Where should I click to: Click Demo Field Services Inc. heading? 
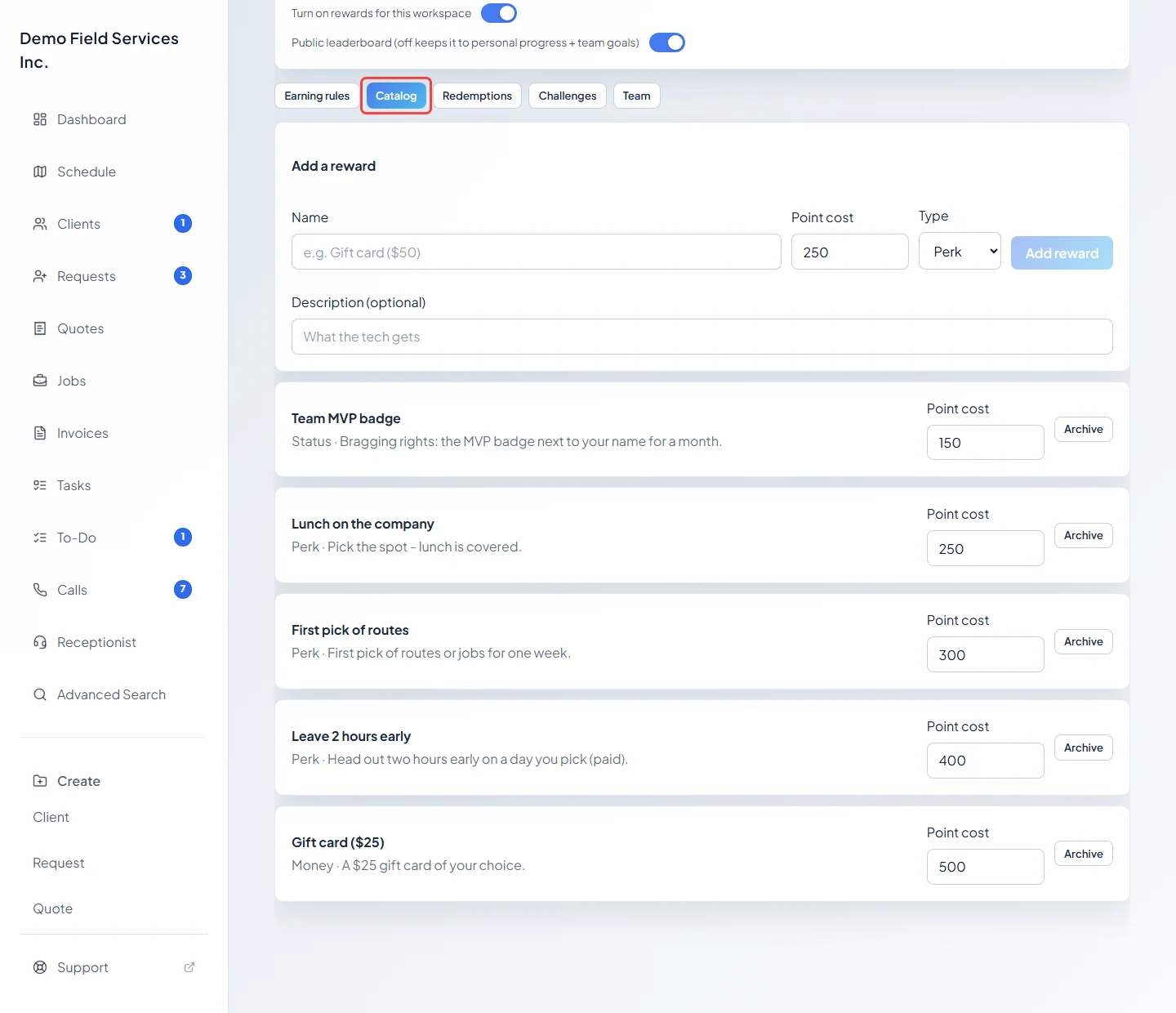99,50
